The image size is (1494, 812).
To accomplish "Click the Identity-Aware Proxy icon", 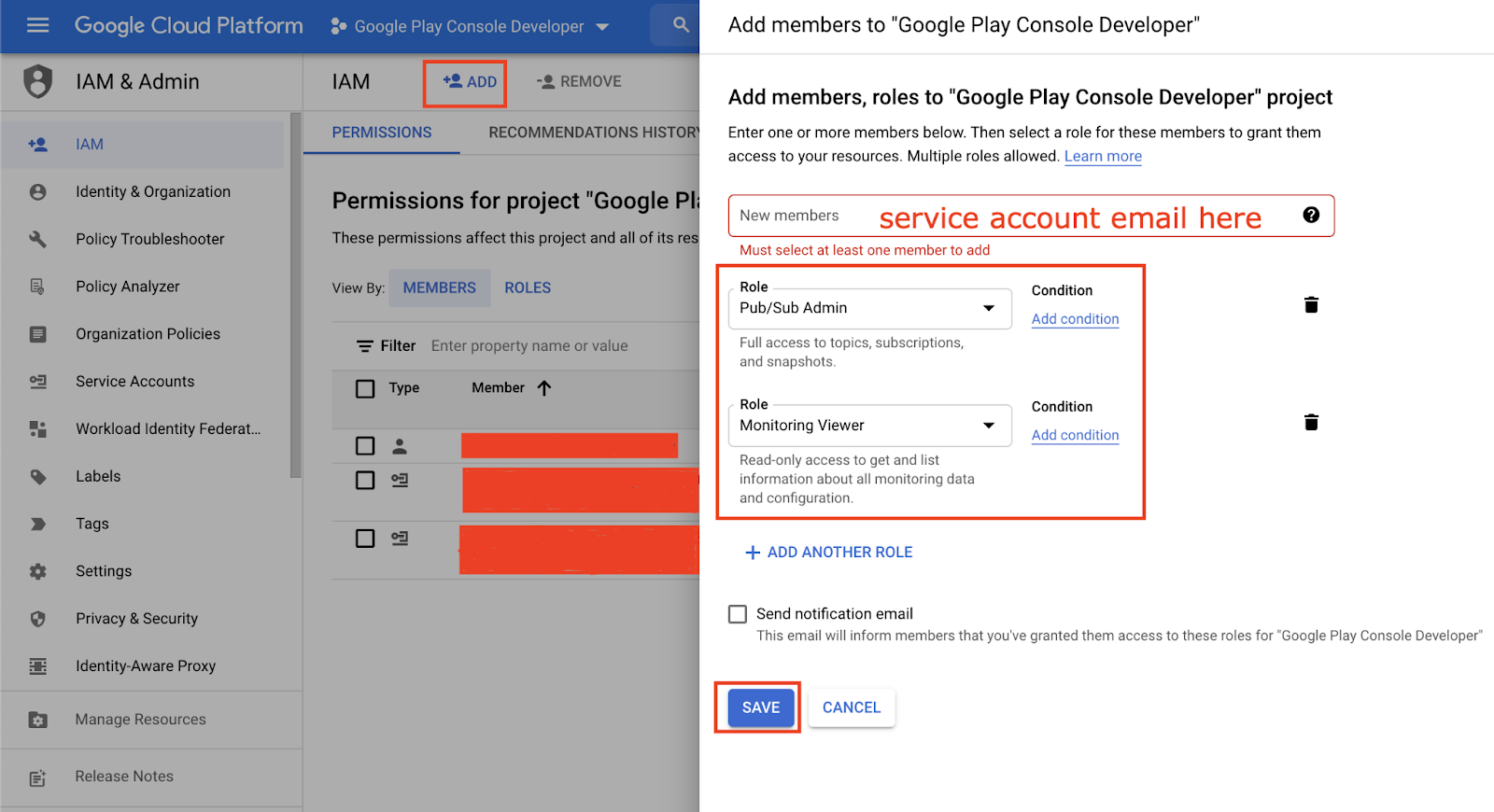I will click(37, 666).
